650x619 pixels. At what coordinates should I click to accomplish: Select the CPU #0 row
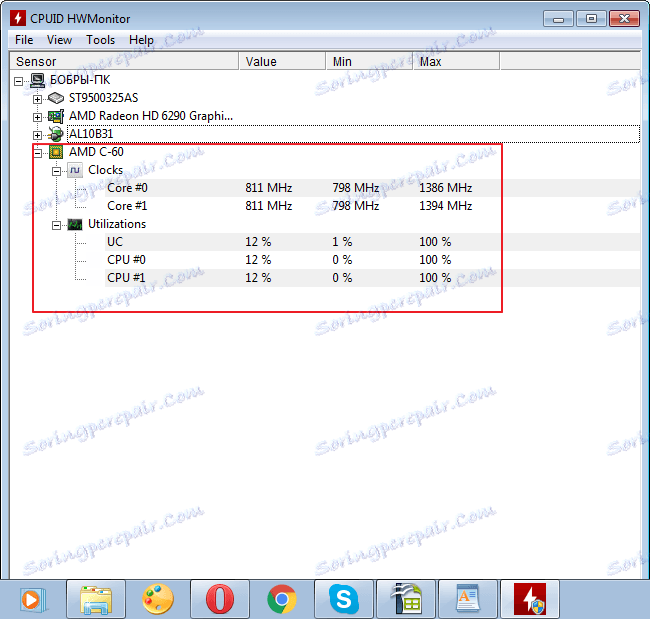coord(373,260)
